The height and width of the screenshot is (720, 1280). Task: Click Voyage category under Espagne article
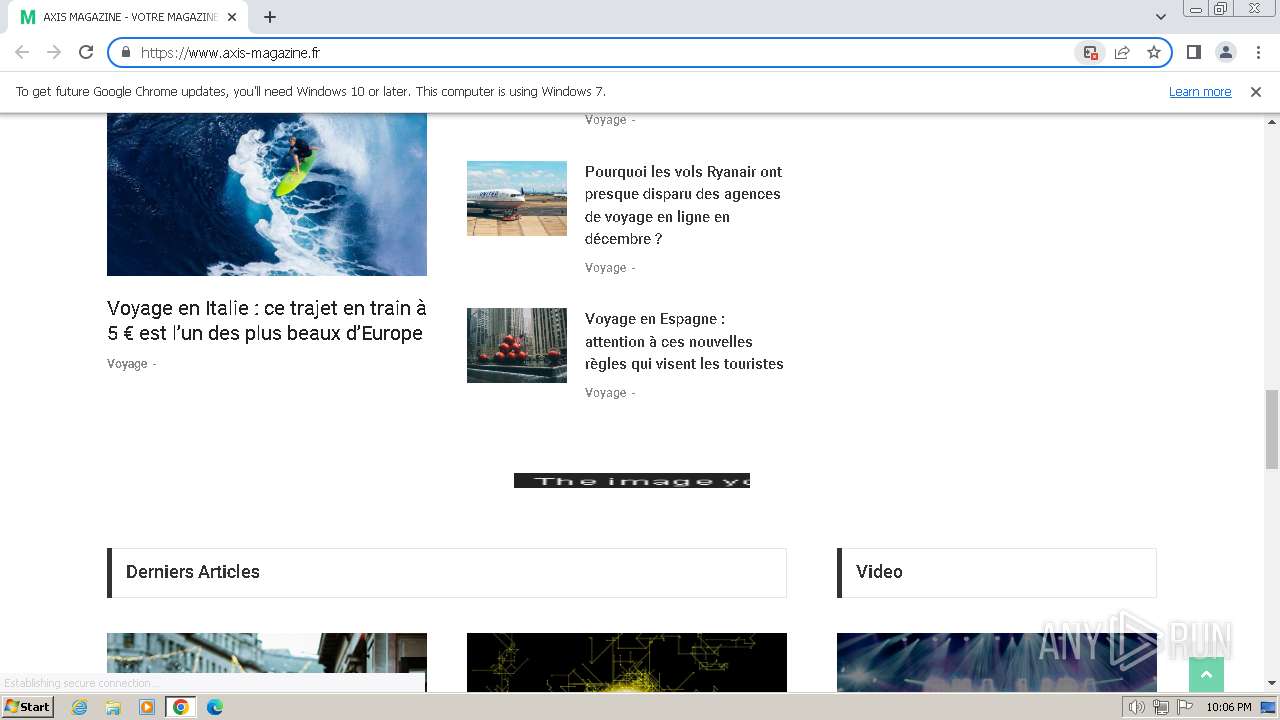(x=605, y=393)
